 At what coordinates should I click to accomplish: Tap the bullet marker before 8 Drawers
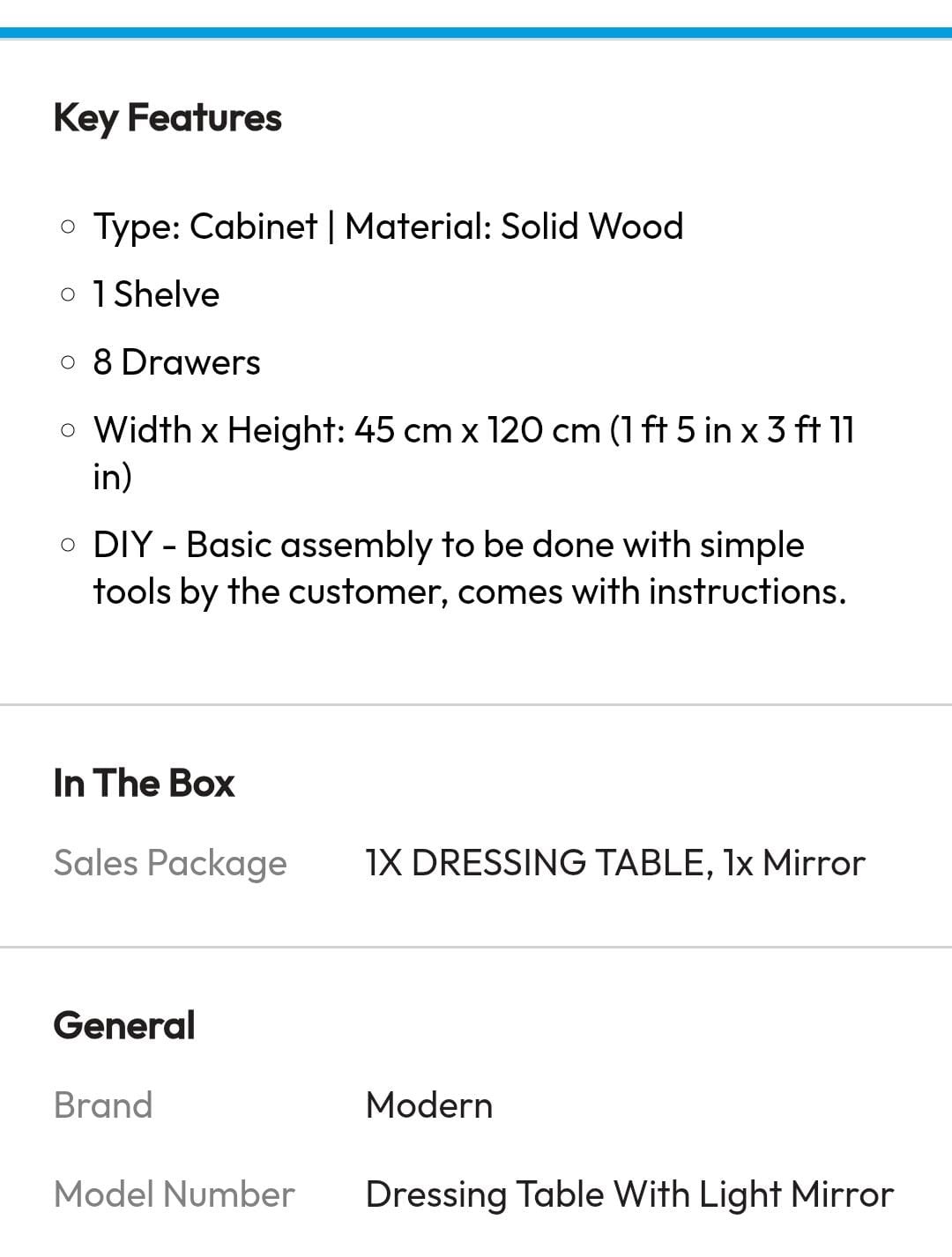point(68,362)
